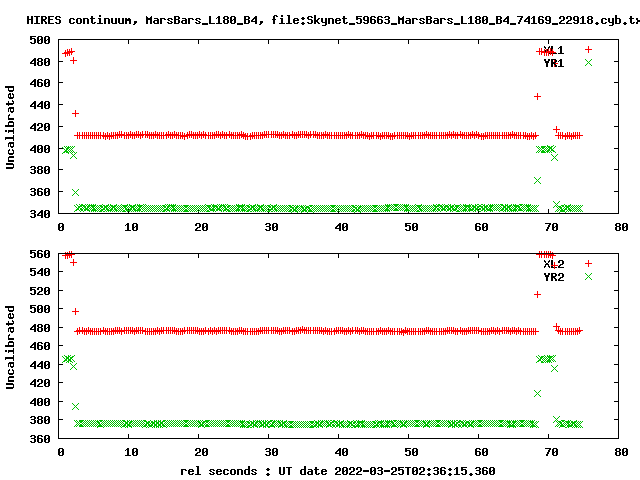Image resolution: width=640 pixels, height=480 pixels.
Task: Click the 420 tick label in the XL1/YR1 plot
Action: [x=40, y=127]
